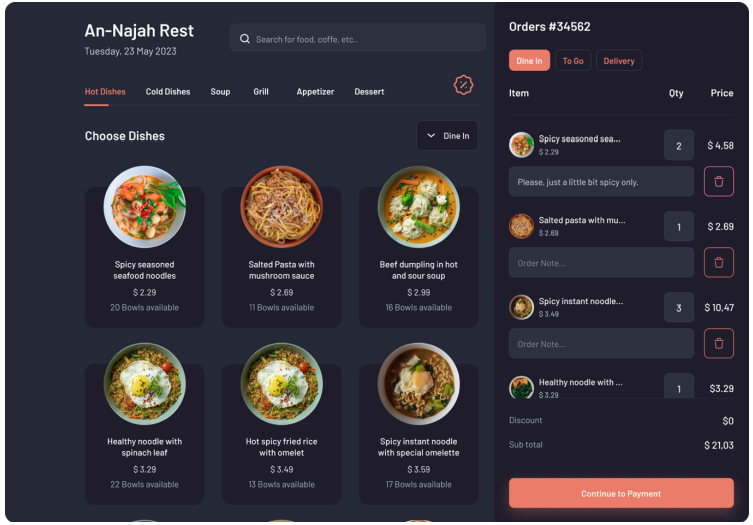Delete Spicy instant noodle order item
Image resolution: width=753 pixels, height=525 pixels.
(718, 344)
